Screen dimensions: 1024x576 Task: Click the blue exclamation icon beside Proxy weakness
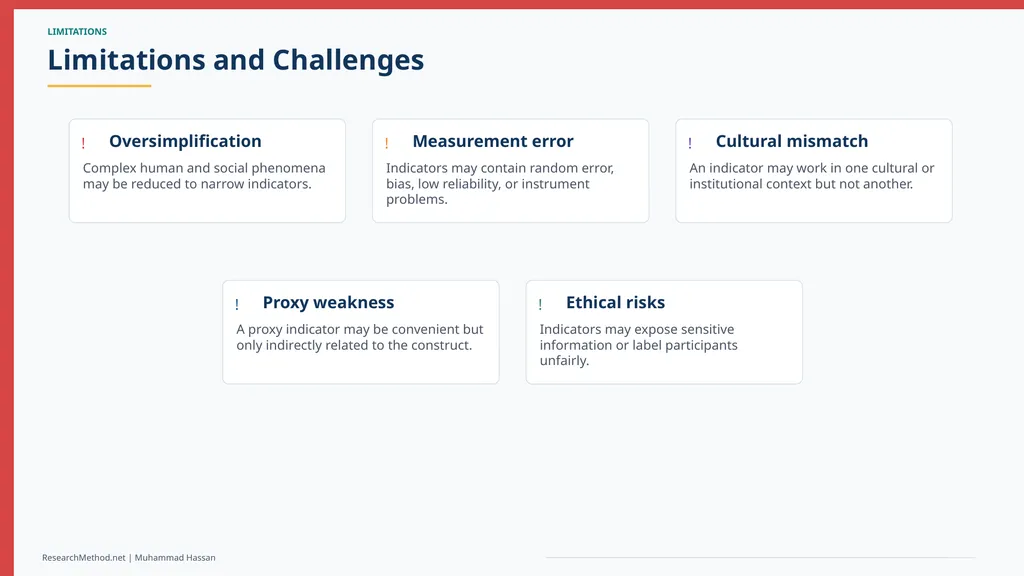point(237,304)
